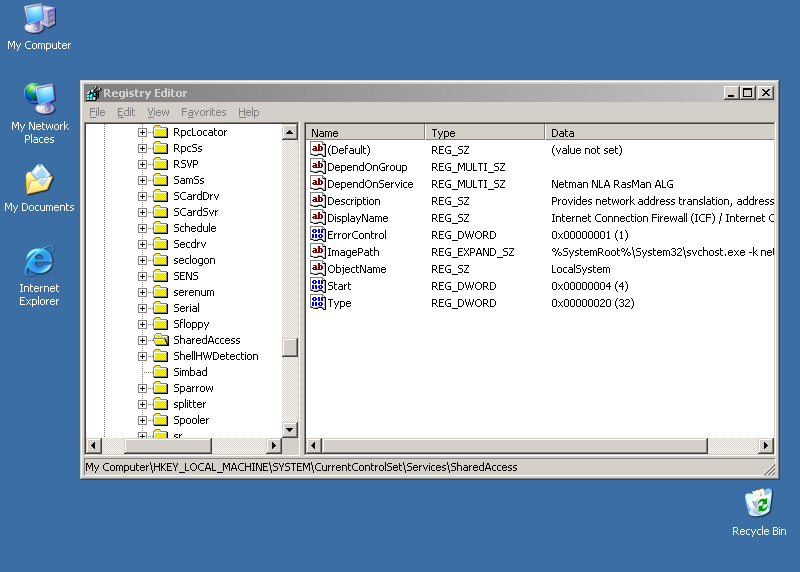Expand the SamSs key
This screenshot has height=572, width=800.
point(142,180)
